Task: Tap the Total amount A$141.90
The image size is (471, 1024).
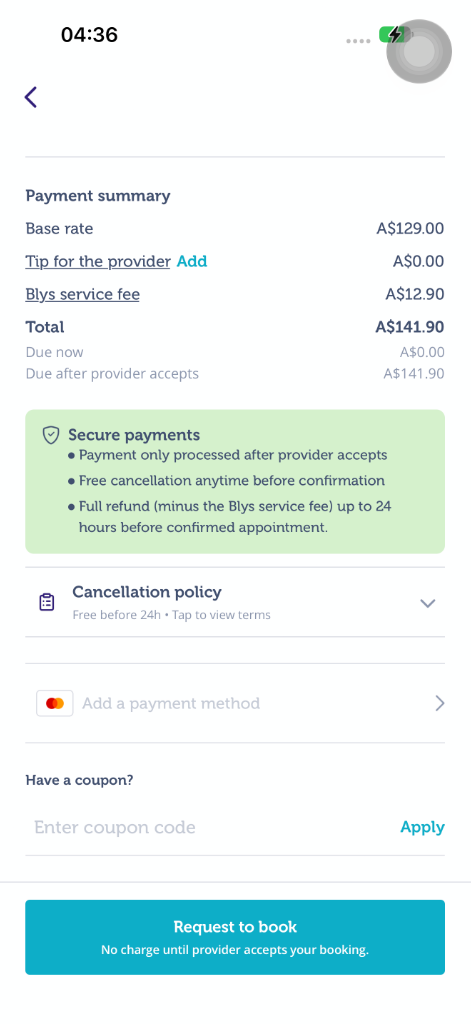Action: [410, 327]
